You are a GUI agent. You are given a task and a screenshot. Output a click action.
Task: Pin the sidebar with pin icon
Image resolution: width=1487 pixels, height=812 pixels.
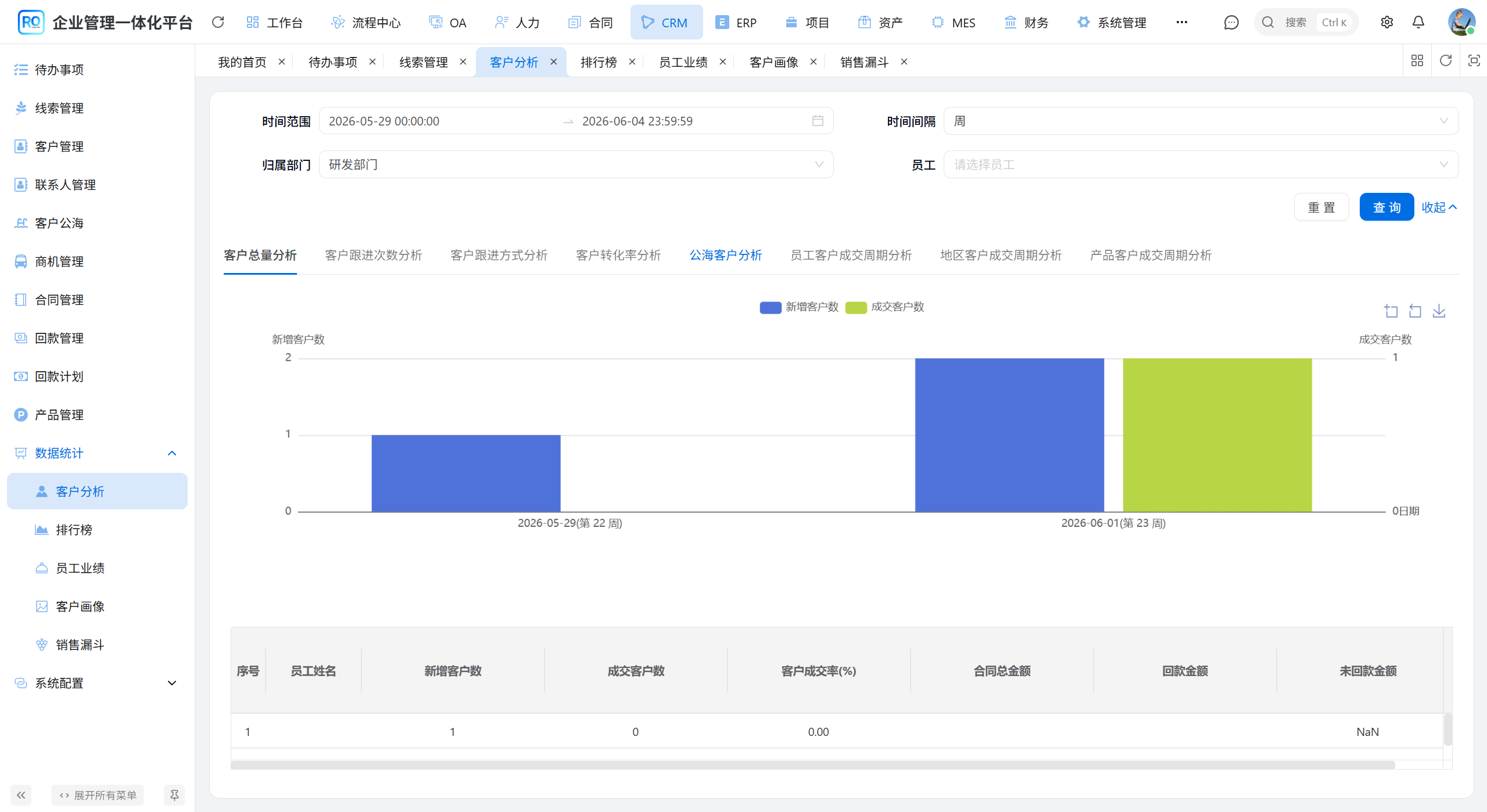click(x=174, y=795)
